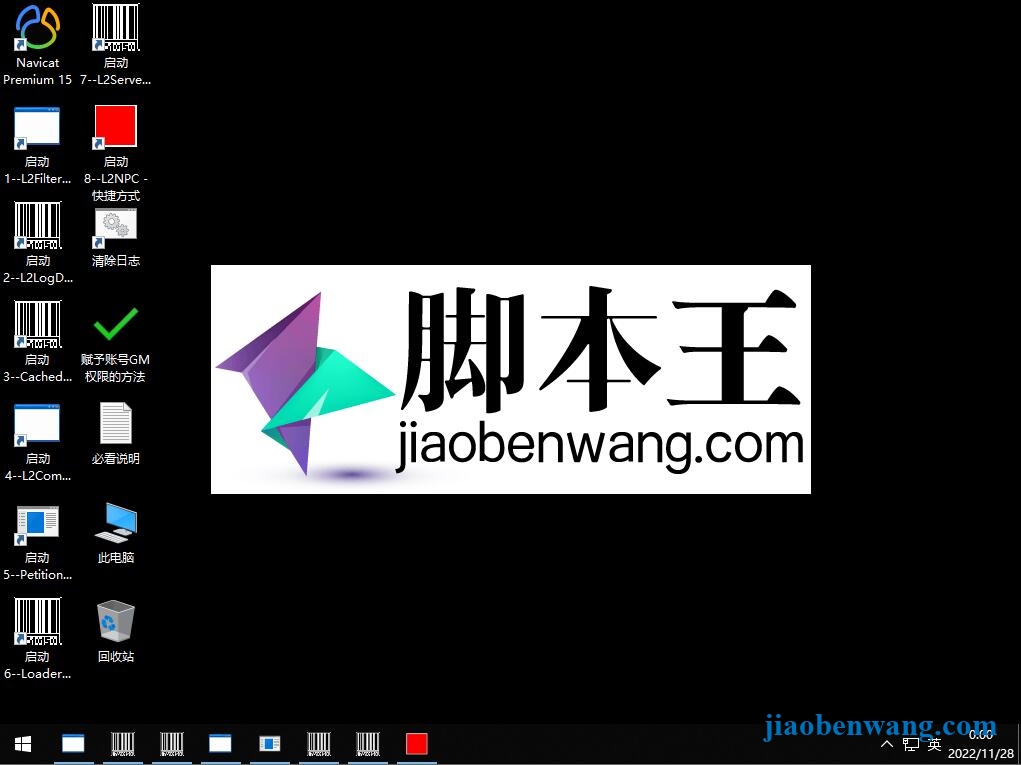Select the 启动 1--L2Filter desktop shortcut
1021x765 pixels.
pyautogui.click(x=38, y=146)
